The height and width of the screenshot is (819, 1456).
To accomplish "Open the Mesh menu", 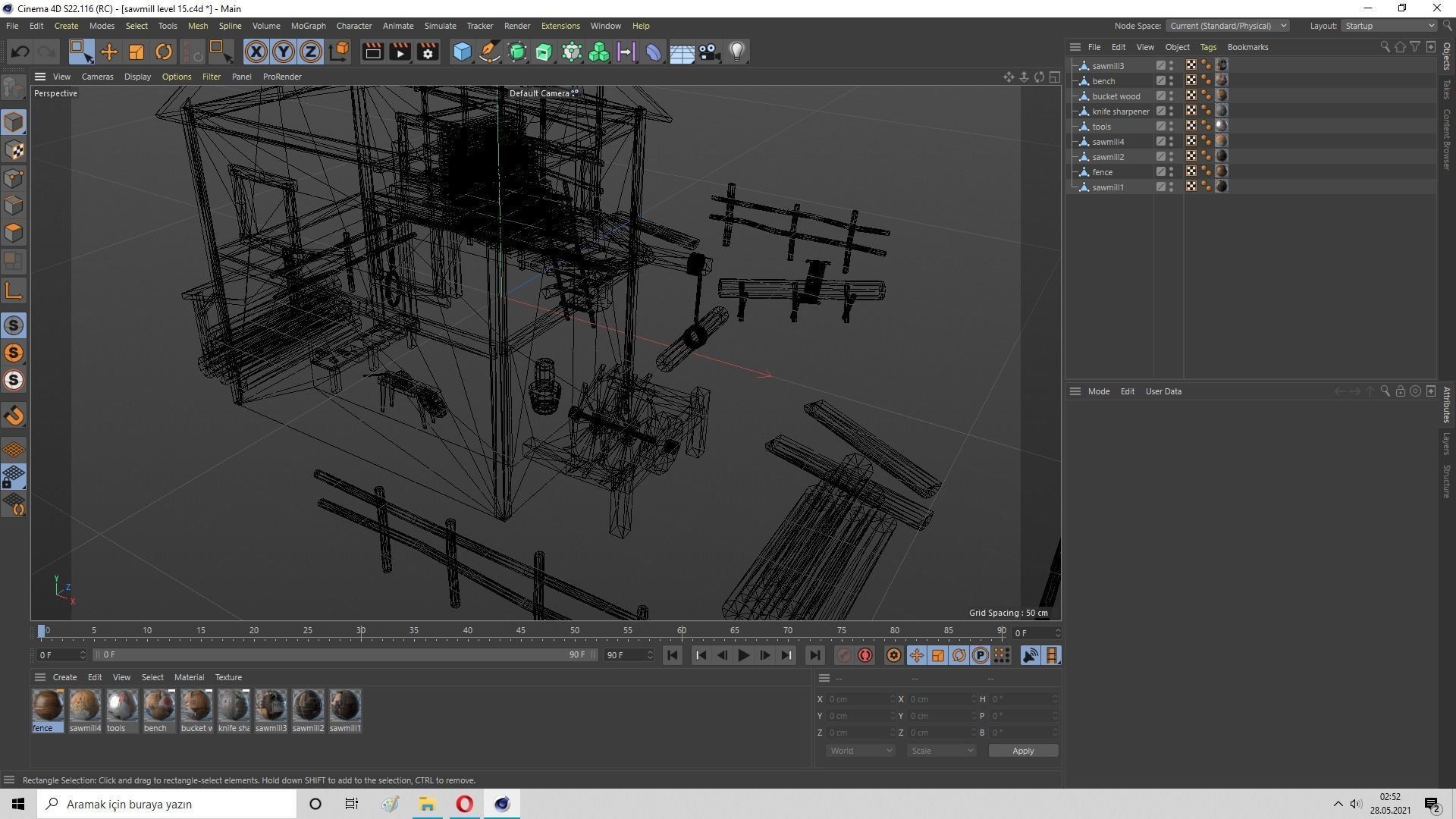I will click(197, 26).
